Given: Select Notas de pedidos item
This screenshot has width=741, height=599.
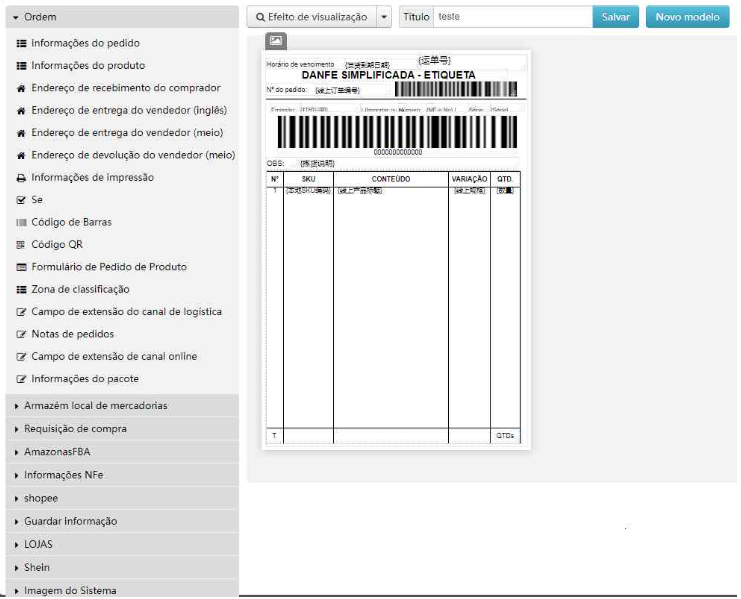Looking at the screenshot, I should pos(73,334).
